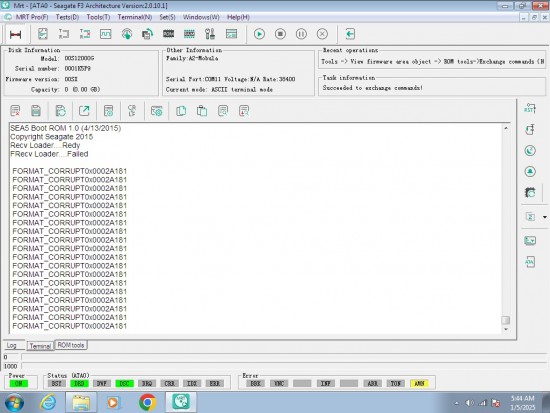
Task: Click the yellow AMN error indicator
Action: pos(419,384)
